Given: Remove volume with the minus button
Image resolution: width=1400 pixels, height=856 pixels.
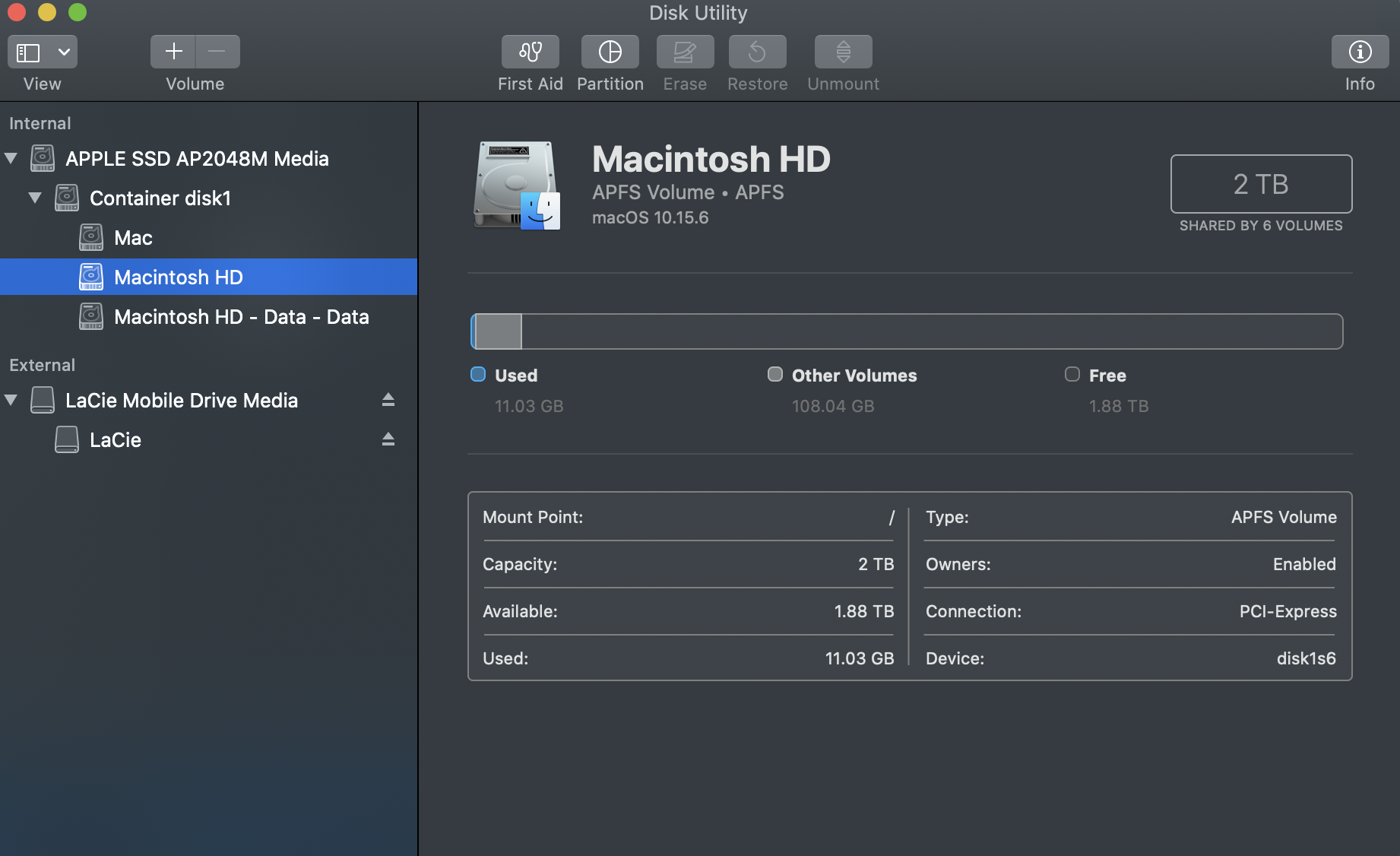Looking at the screenshot, I should [x=217, y=52].
